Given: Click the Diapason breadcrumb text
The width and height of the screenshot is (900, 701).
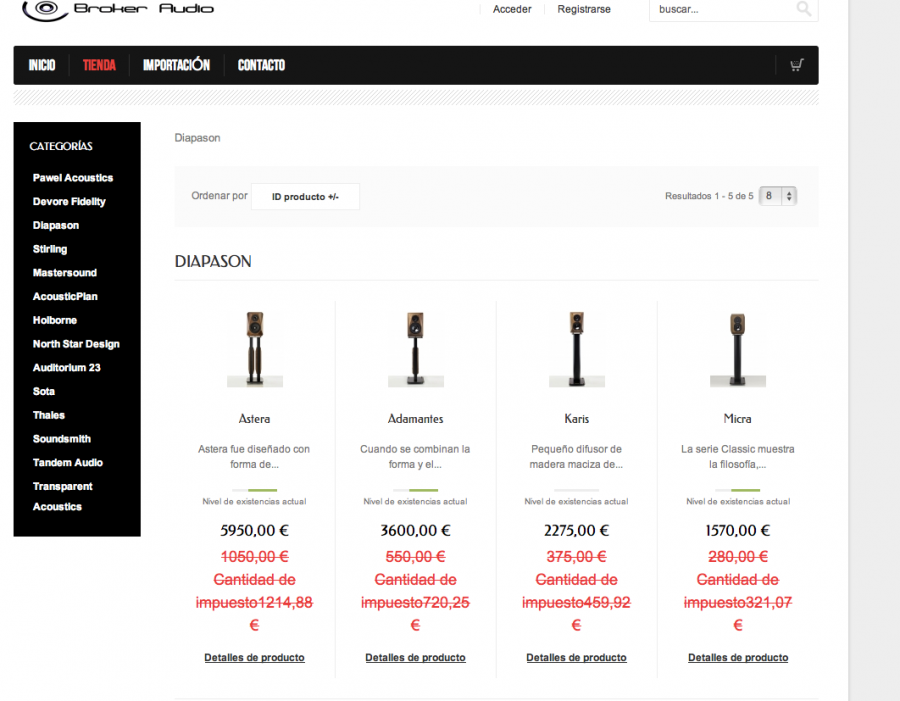Looking at the screenshot, I should [x=197, y=138].
